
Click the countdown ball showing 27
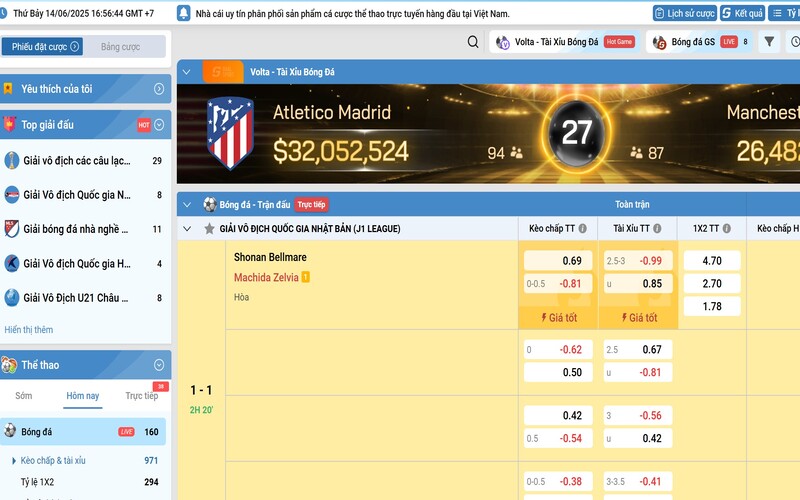click(577, 133)
